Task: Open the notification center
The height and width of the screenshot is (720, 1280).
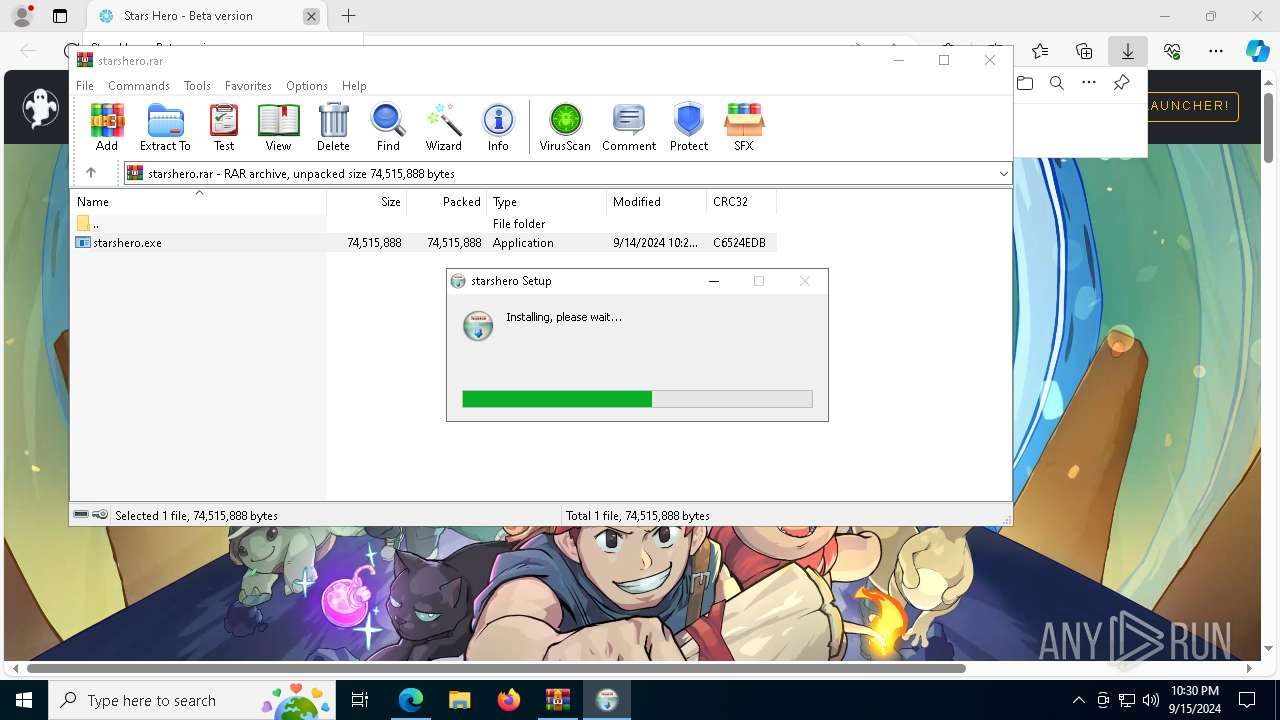Action: (1247, 700)
